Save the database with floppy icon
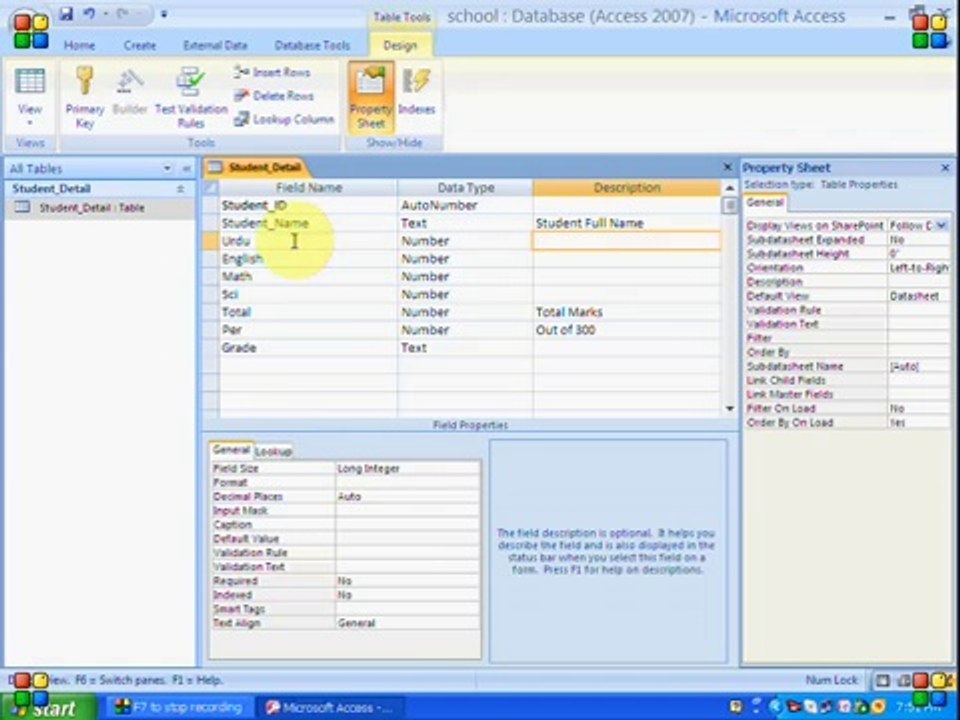This screenshot has width=960, height=720. coord(67,13)
